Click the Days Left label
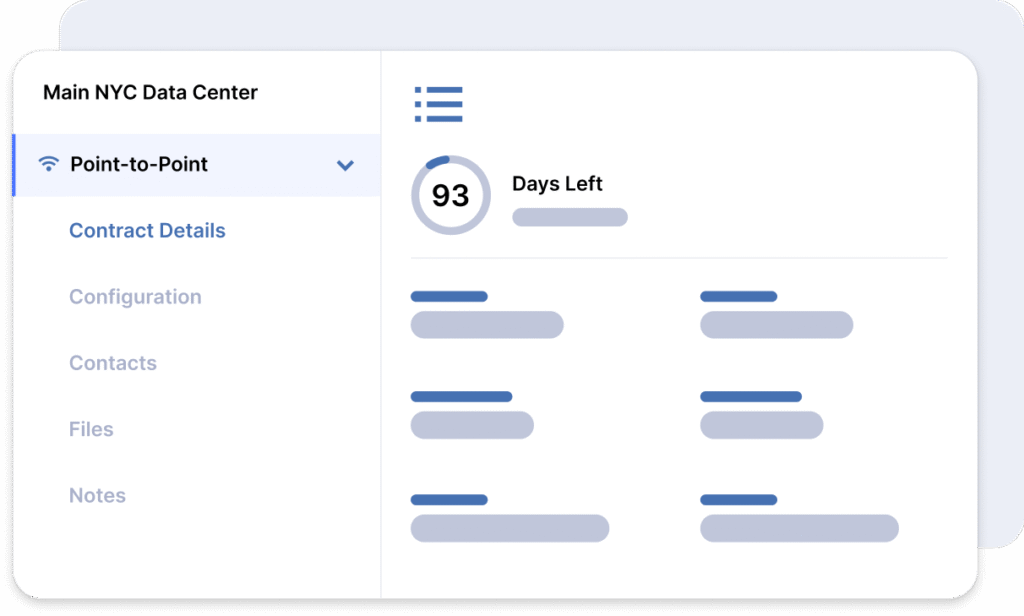1024x616 pixels. 557,184
